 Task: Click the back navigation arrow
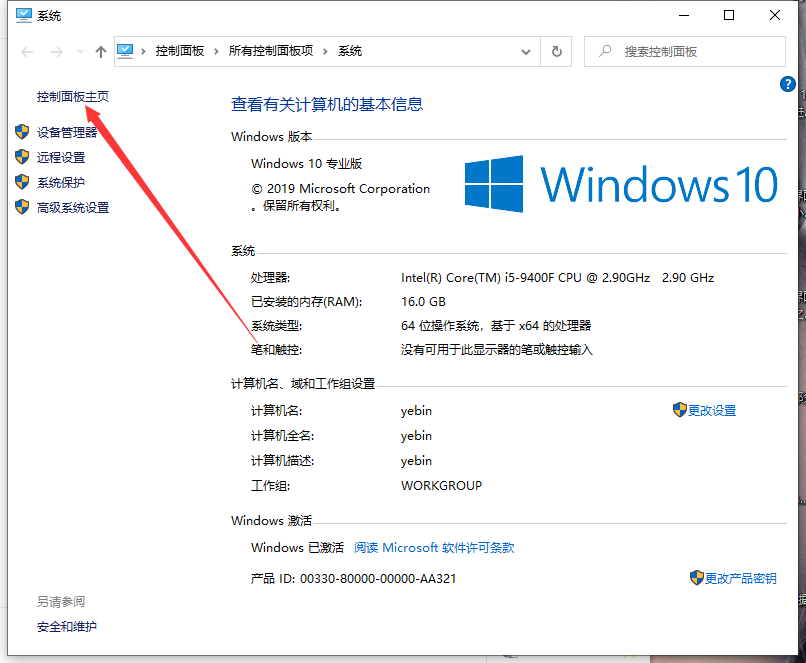(x=27, y=51)
